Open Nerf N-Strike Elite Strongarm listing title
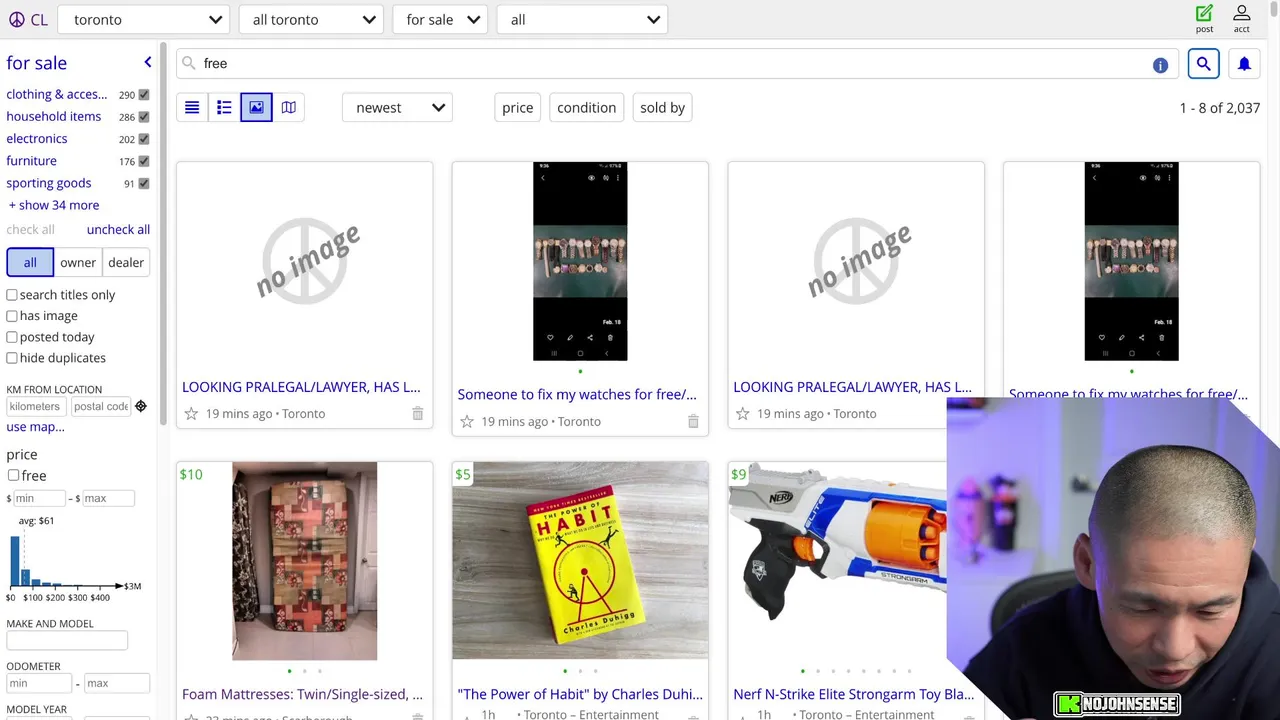 (x=853, y=694)
